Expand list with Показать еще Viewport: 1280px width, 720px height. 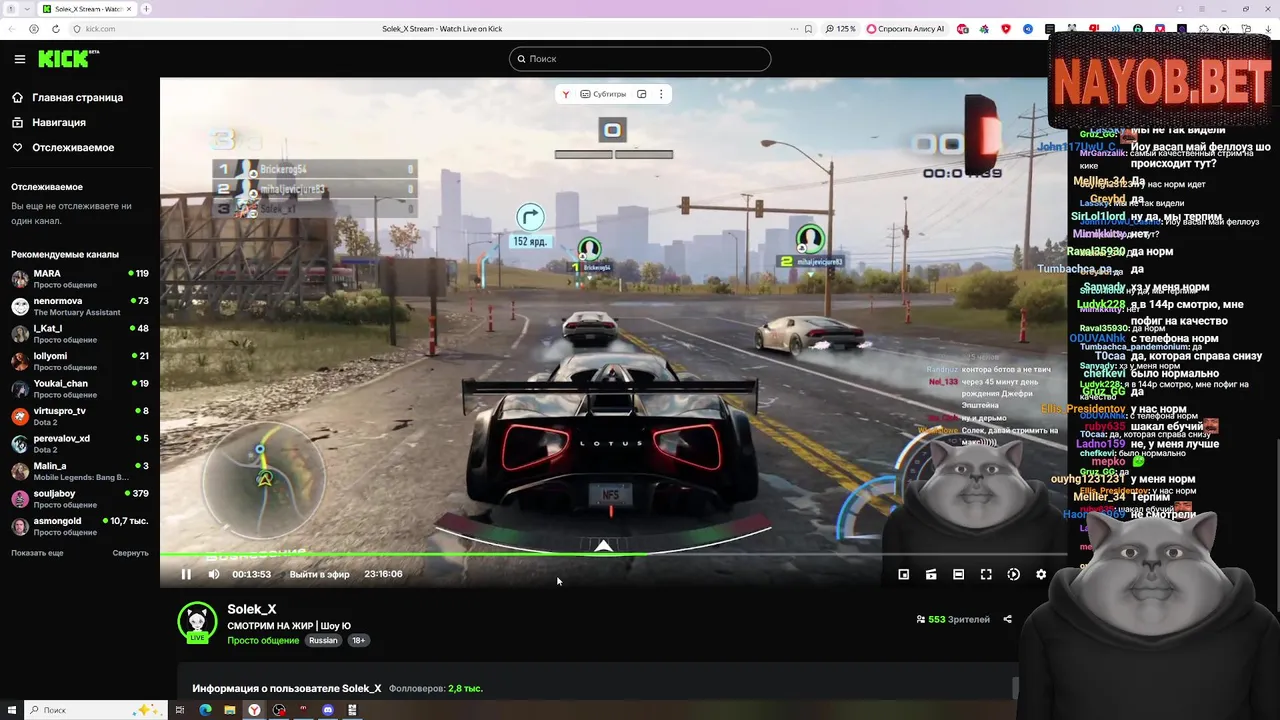(37, 553)
